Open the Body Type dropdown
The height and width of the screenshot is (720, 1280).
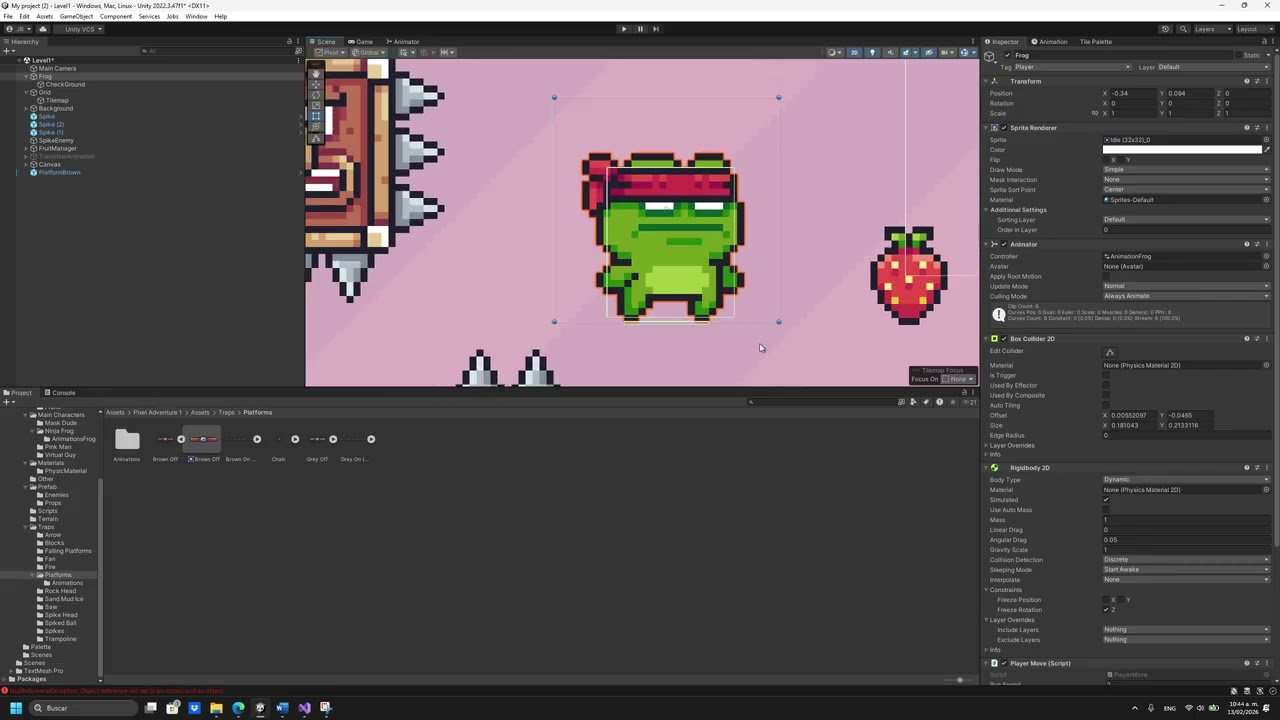(x=1186, y=480)
